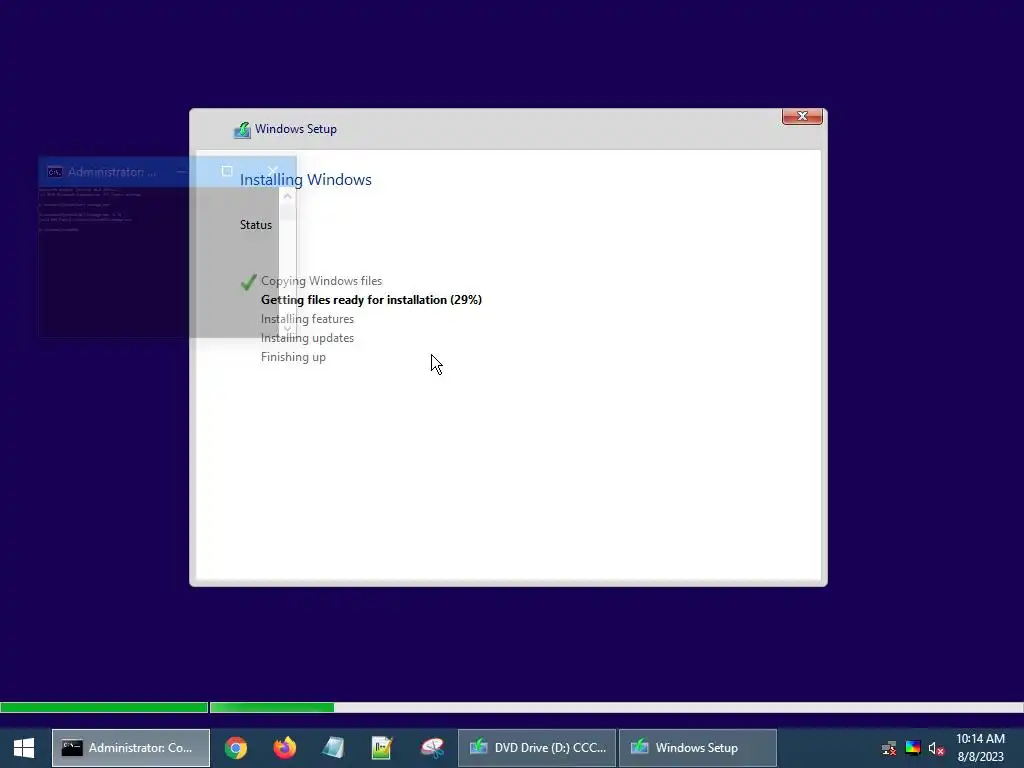1024x768 pixels.
Task: Click Getting files ready for installation (29%)
Action: tap(372, 300)
